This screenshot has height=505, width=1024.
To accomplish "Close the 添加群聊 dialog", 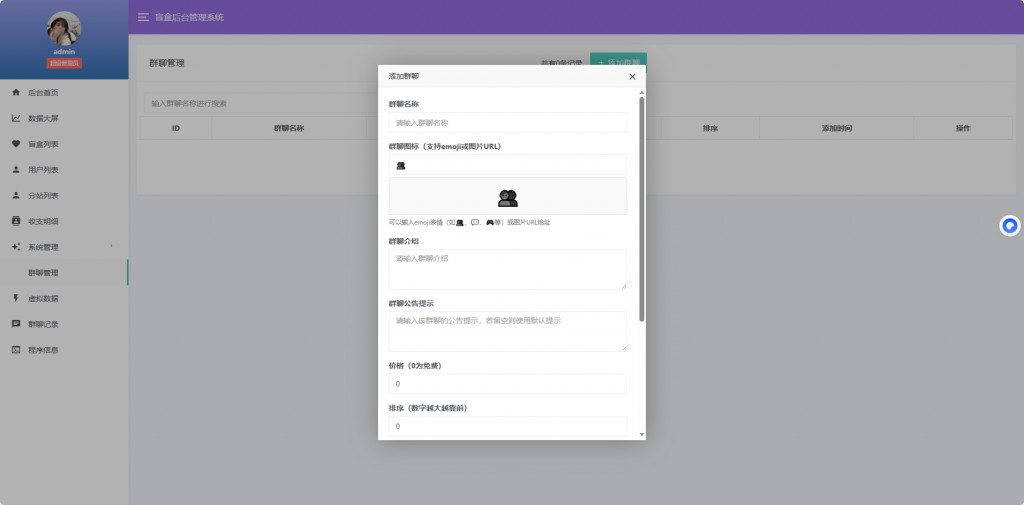I will pyautogui.click(x=632, y=77).
